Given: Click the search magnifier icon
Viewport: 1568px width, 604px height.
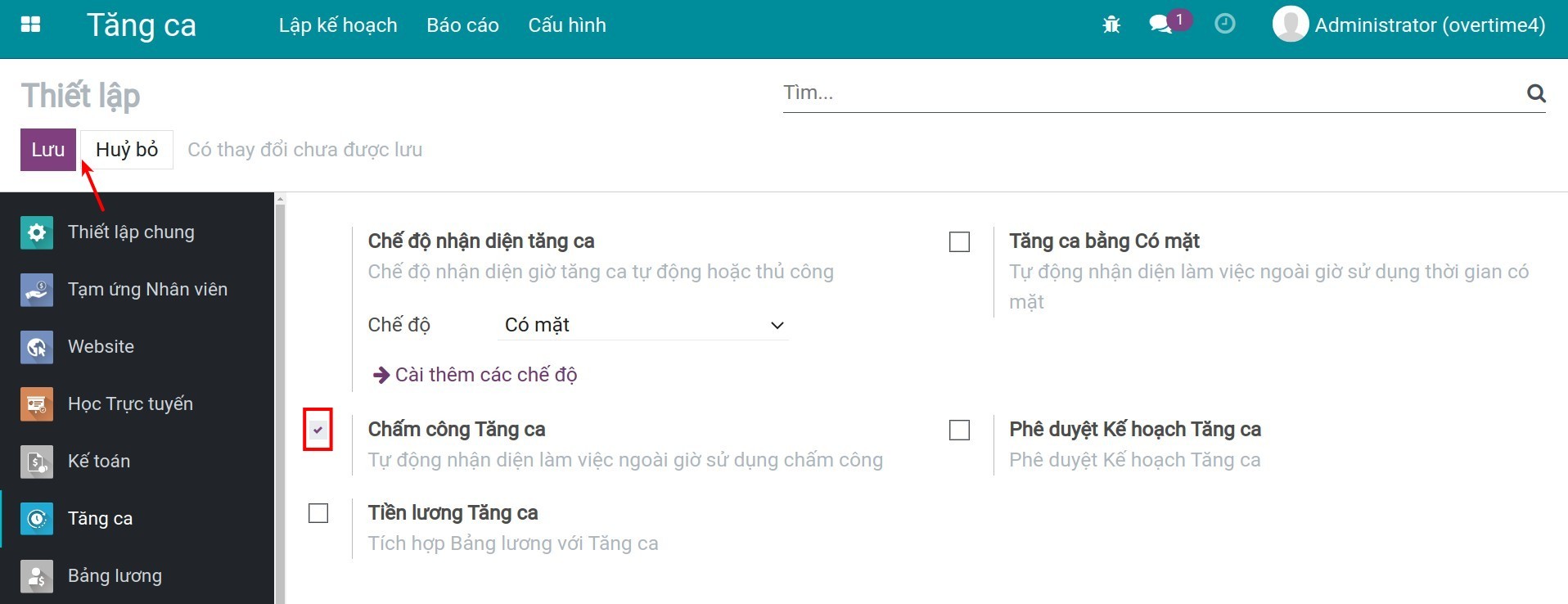Looking at the screenshot, I should pos(1536,92).
